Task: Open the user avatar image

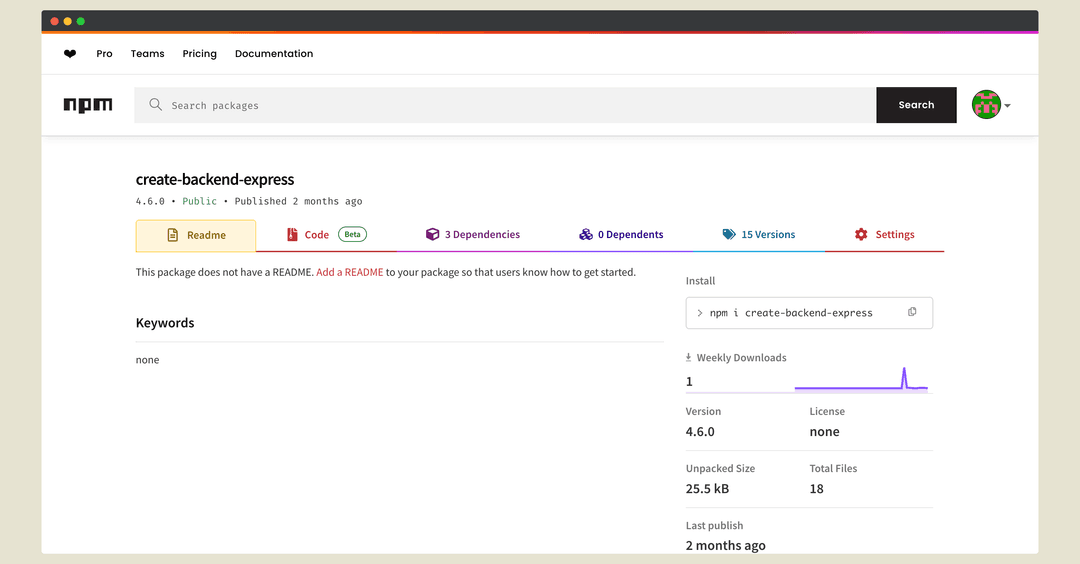Action: [986, 105]
